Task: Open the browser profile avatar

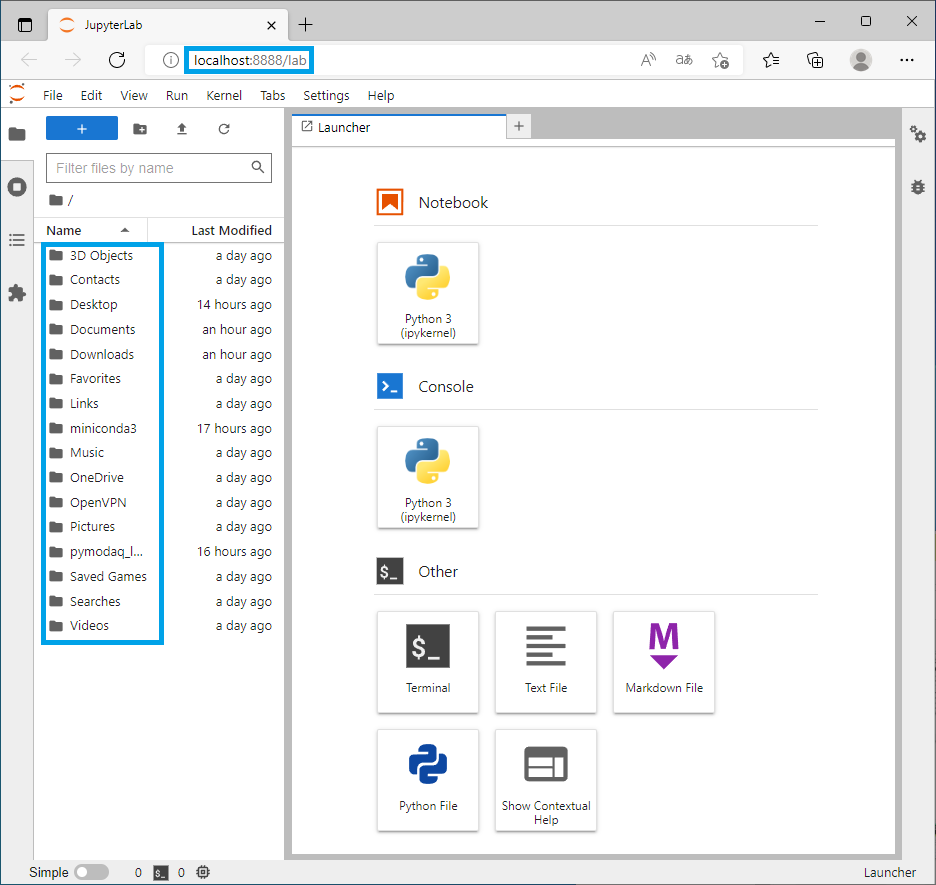Action: (x=860, y=60)
